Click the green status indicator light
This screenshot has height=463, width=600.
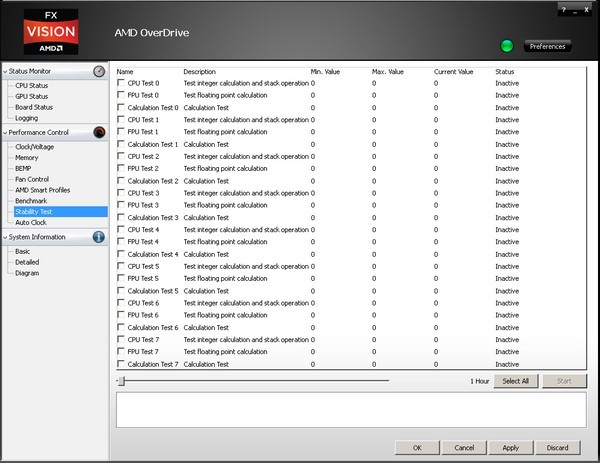[507, 46]
